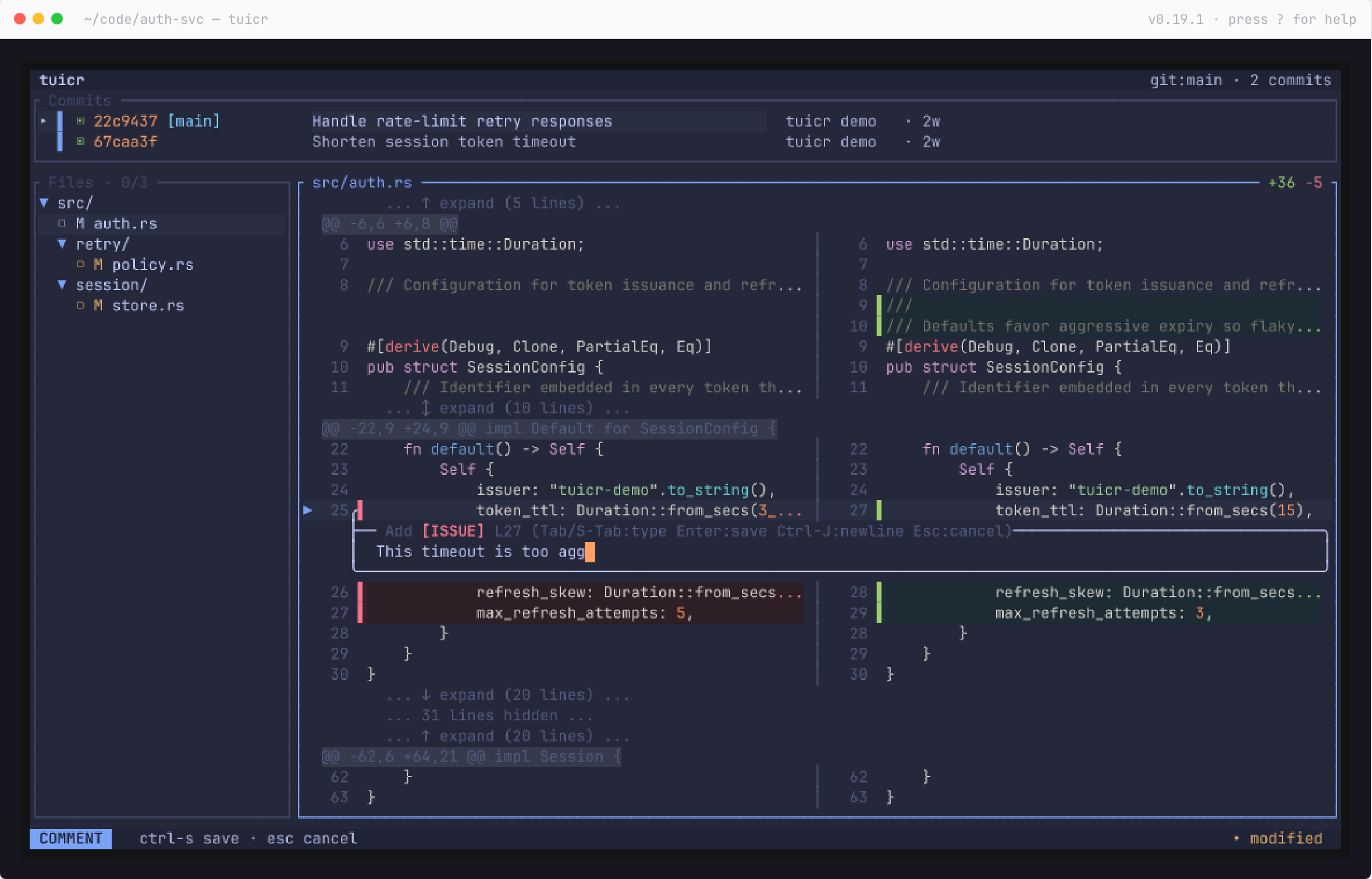This screenshot has height=879, width=1372.
Task: Click left-side line fn default() -> Self
Action: click(503, 449)
